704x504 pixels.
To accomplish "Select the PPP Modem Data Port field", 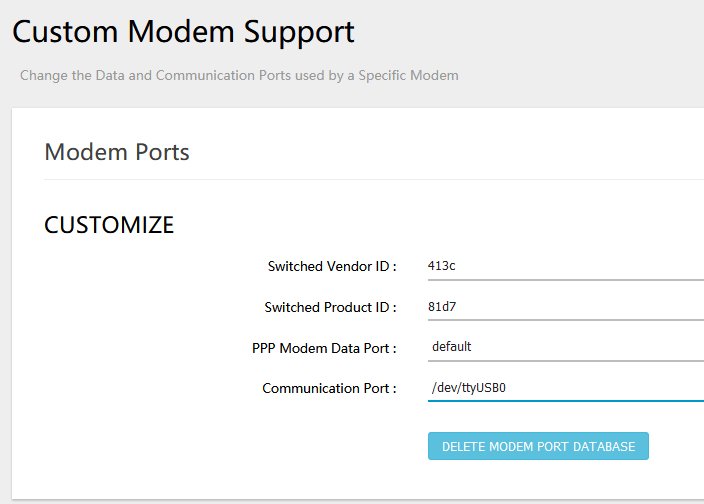I will (x=566, y=347).
